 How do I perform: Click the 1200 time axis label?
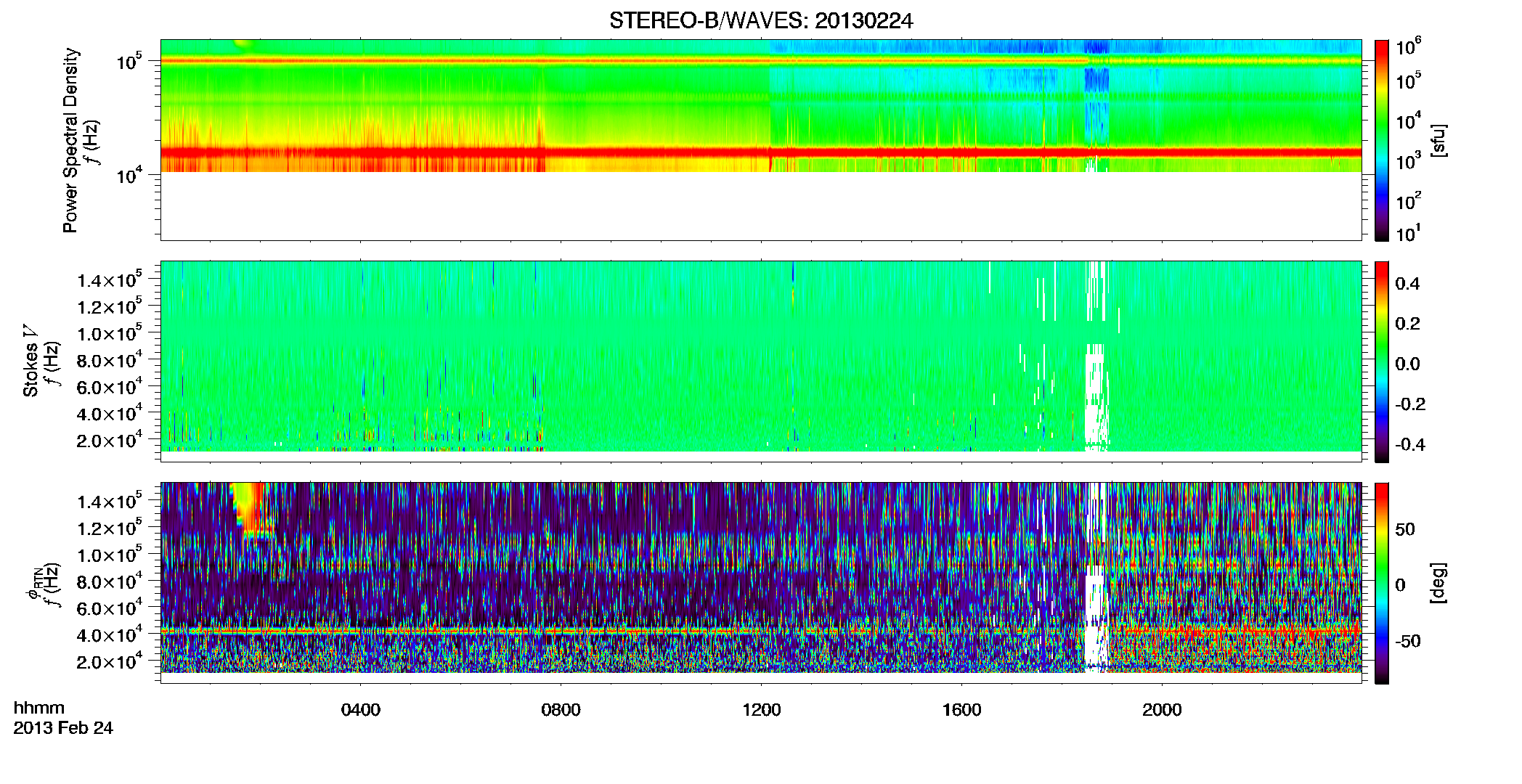pyautogui.click(x=762, y=710)
